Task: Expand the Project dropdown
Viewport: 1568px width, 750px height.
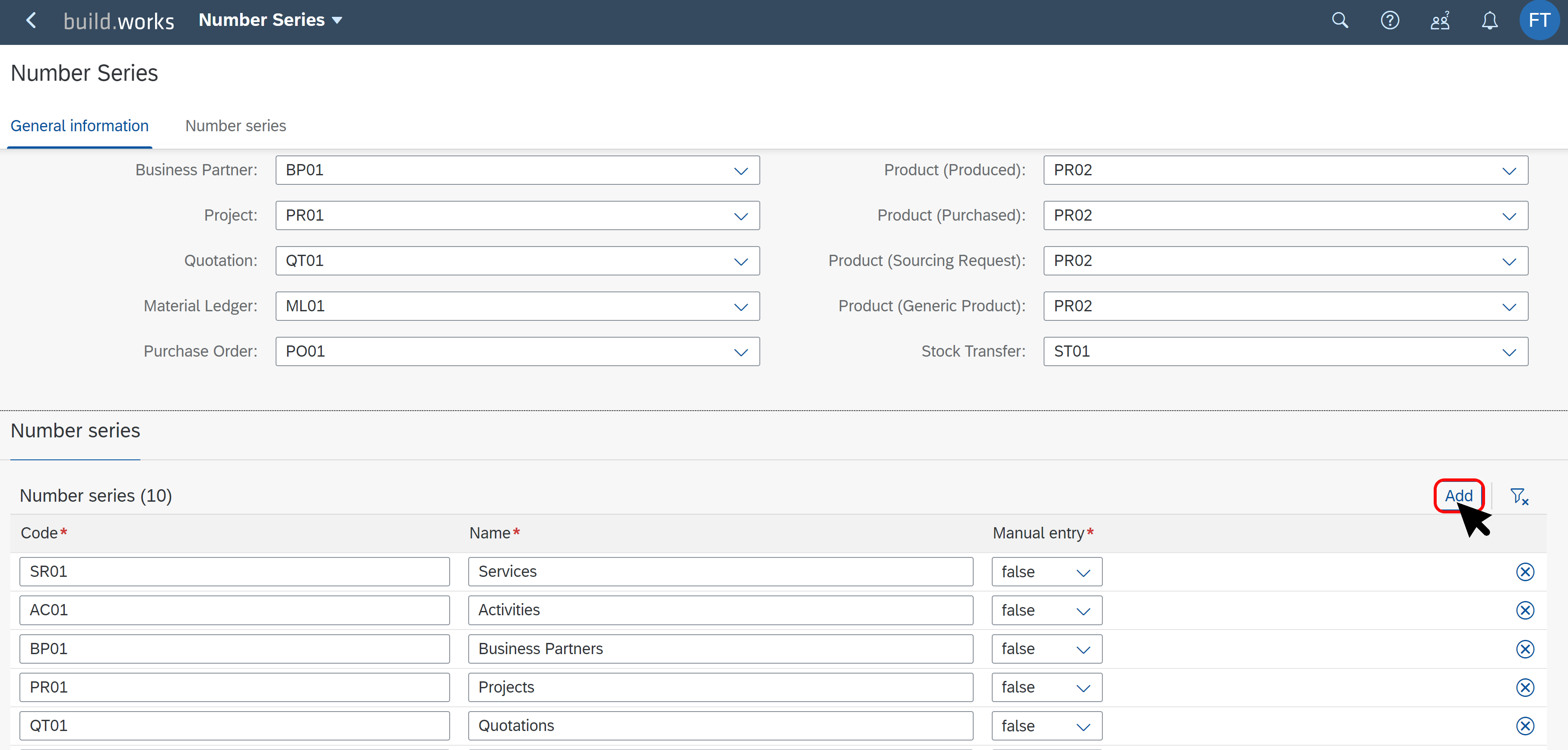Action: (x=741, y=216)
